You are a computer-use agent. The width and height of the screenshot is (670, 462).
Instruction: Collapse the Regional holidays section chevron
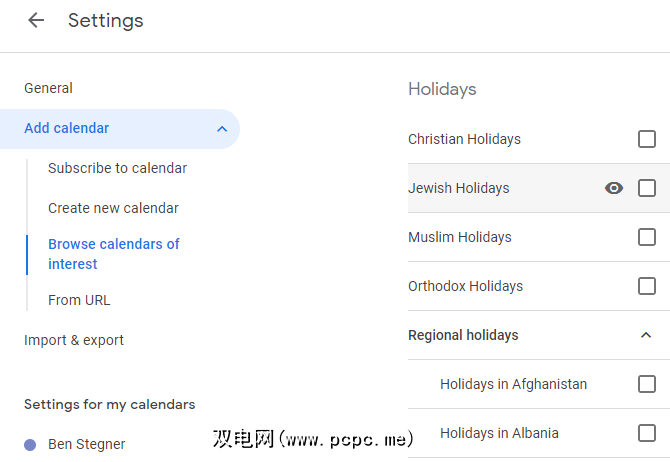[646, 335]
